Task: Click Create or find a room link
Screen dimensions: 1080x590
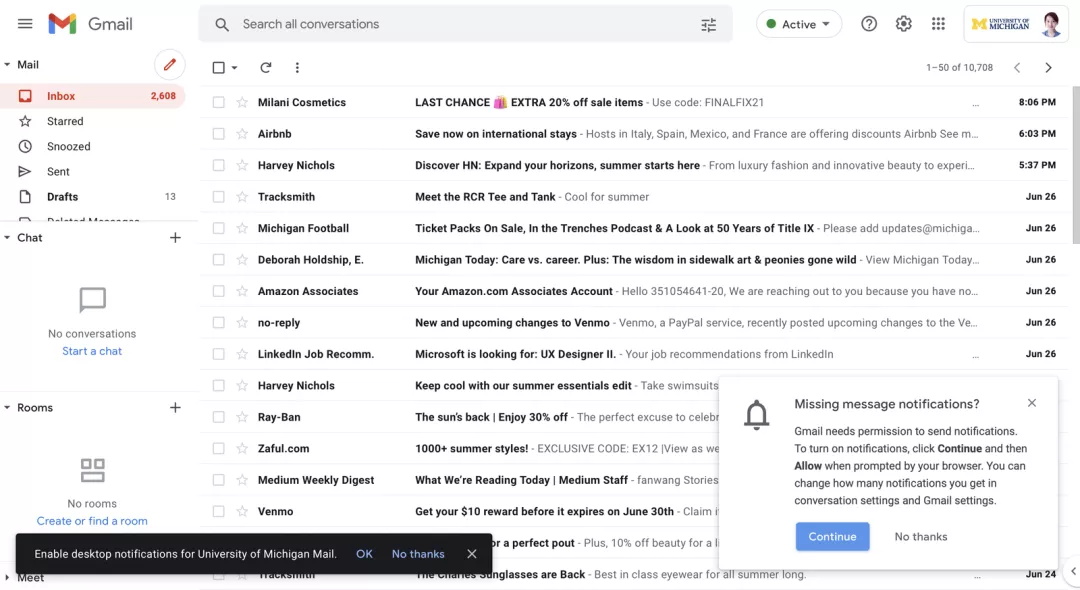Action: coord(92,521)
